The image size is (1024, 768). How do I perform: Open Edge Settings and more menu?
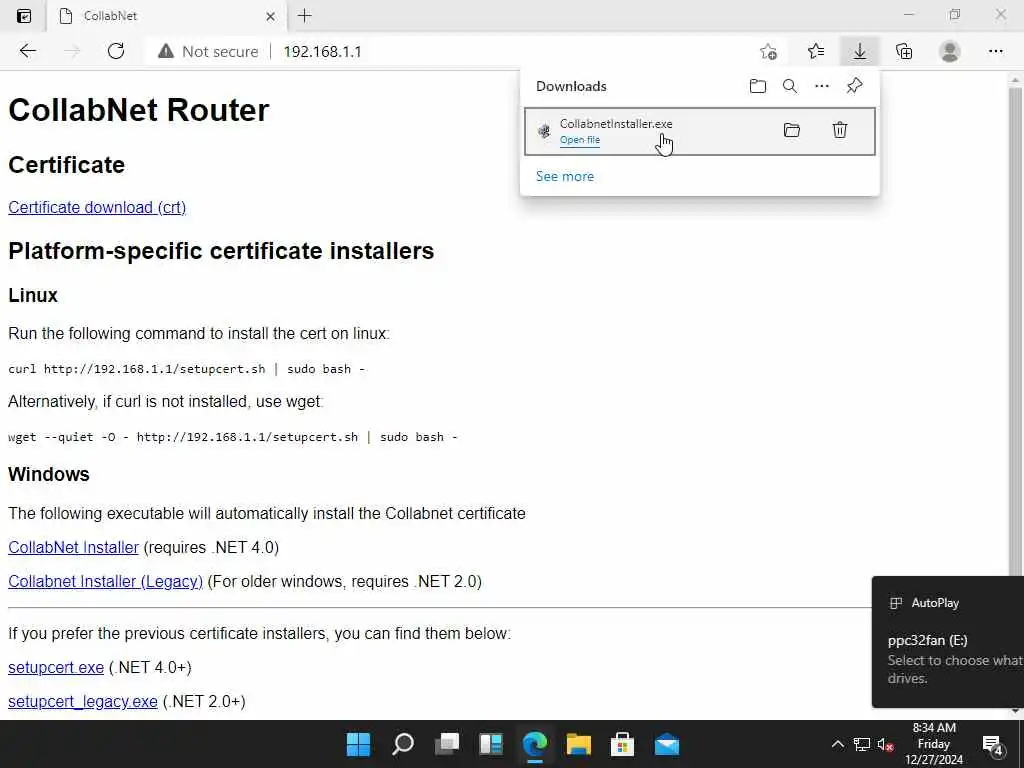click(995, 51)
